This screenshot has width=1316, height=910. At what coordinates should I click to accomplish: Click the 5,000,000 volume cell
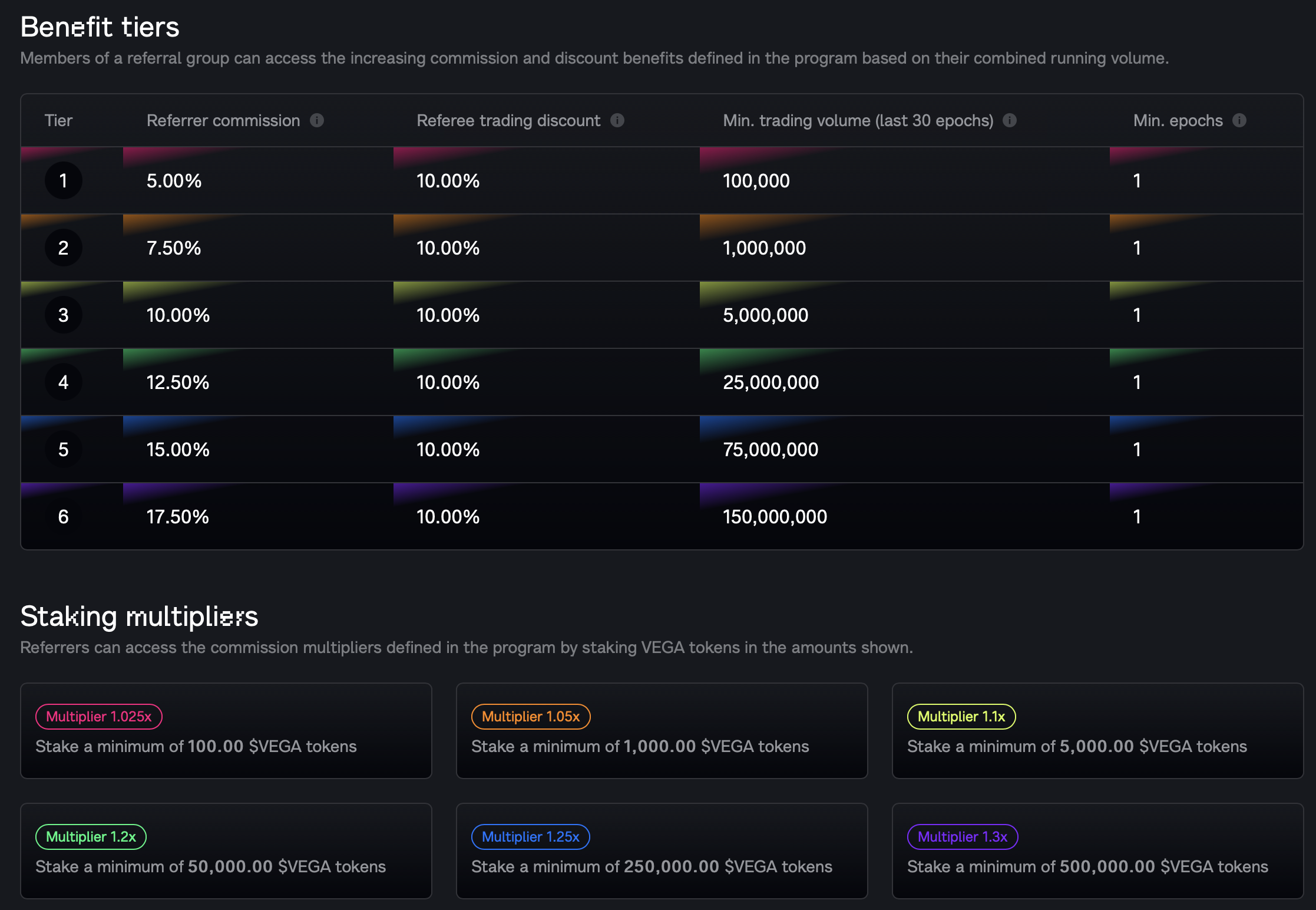click(x=765, y=315)
